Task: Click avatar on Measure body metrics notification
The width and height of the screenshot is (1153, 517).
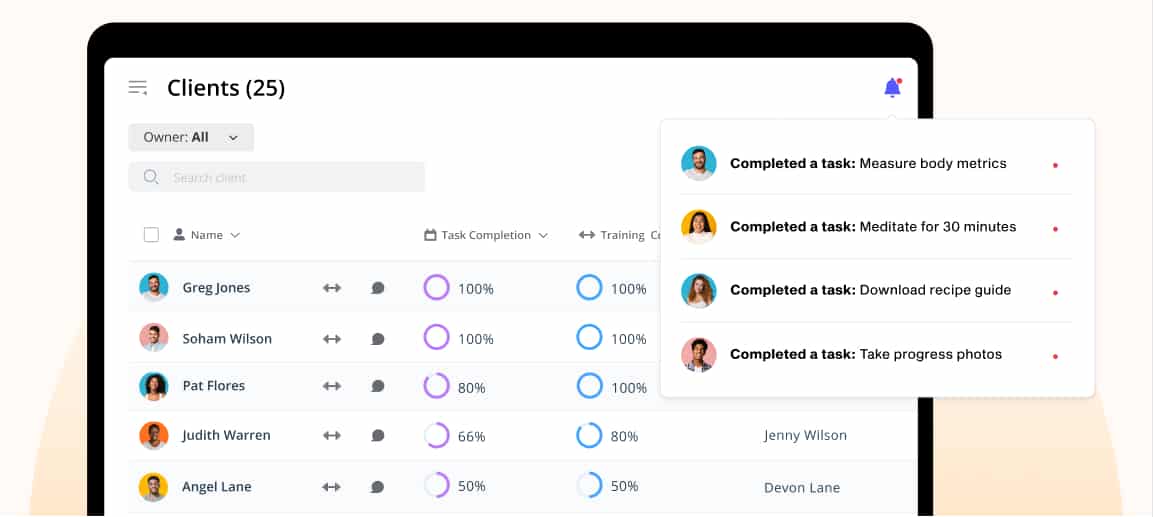Action: pyautogui.click(x=699, y=163)
